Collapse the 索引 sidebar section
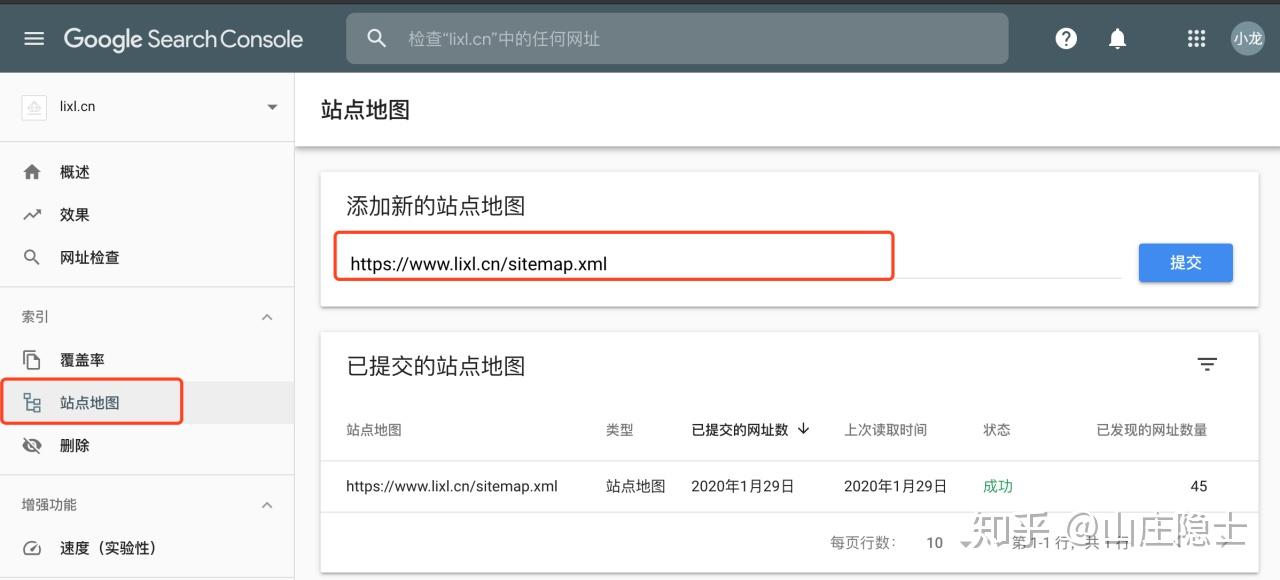The width and height of the screenshot is (1280, 580). (266, 316)
